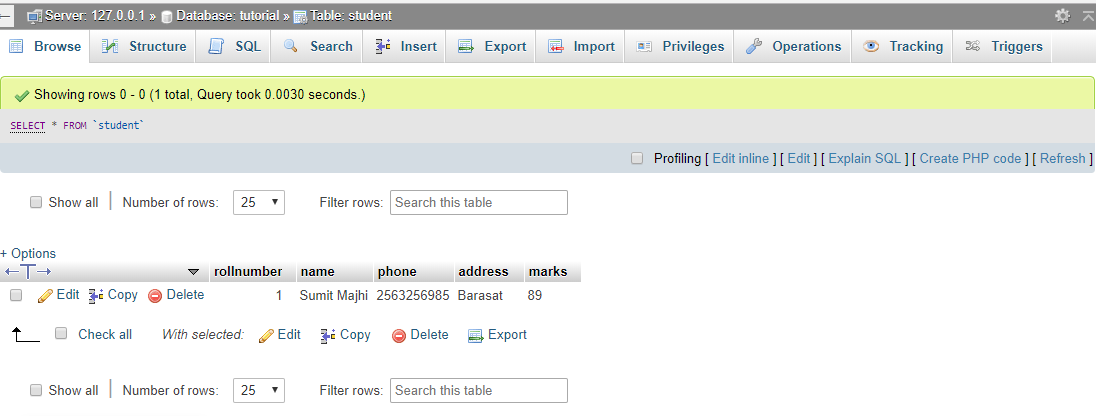Sort by the phone column header
The height and width of the screenshot is (416, 1096).
397,271
